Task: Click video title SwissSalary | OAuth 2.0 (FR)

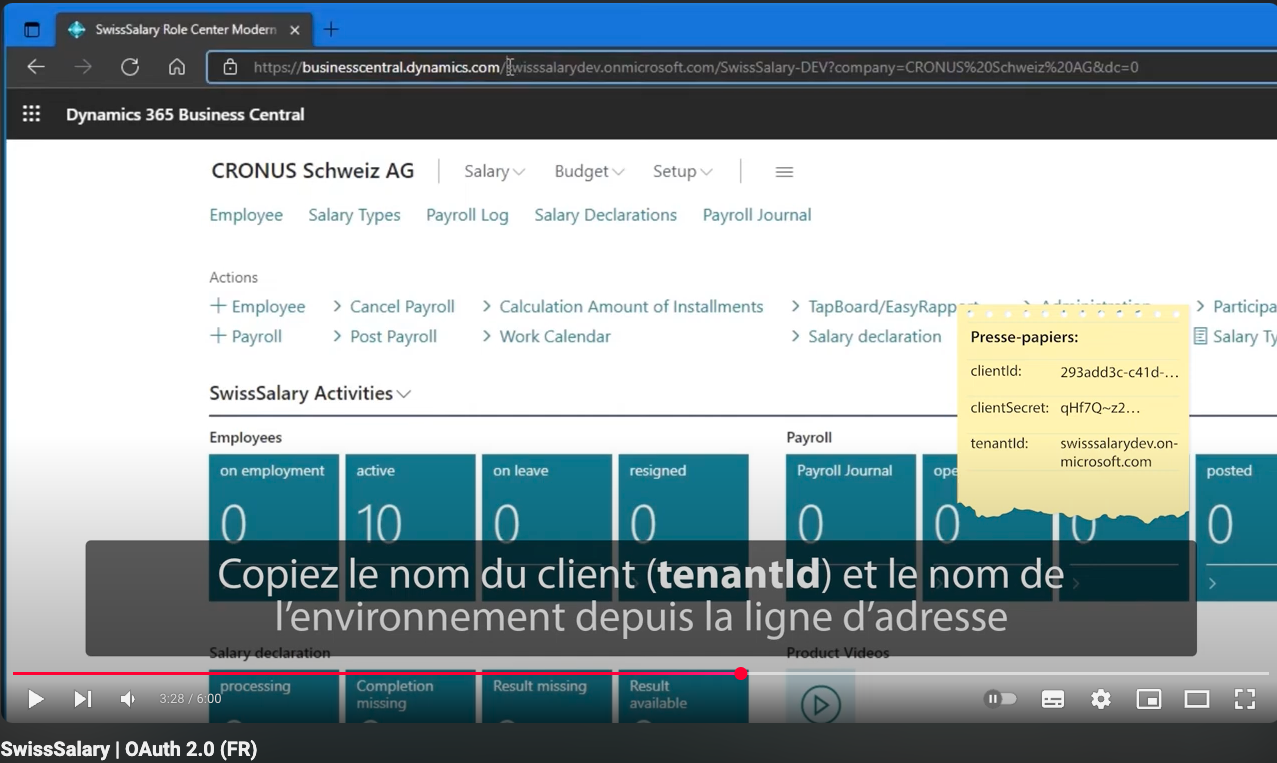Action: [129, 749]
